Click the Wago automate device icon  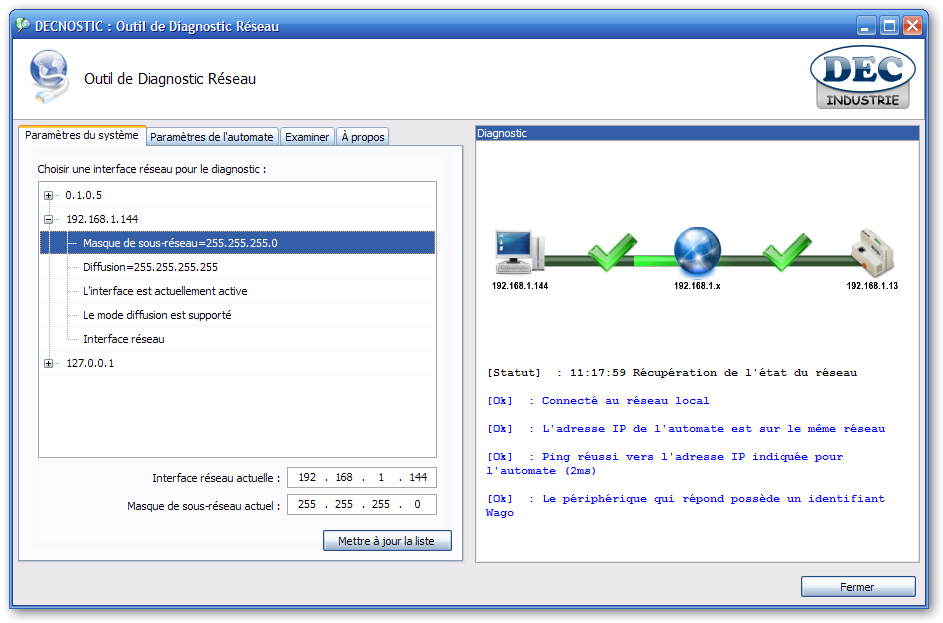[871, 251]
